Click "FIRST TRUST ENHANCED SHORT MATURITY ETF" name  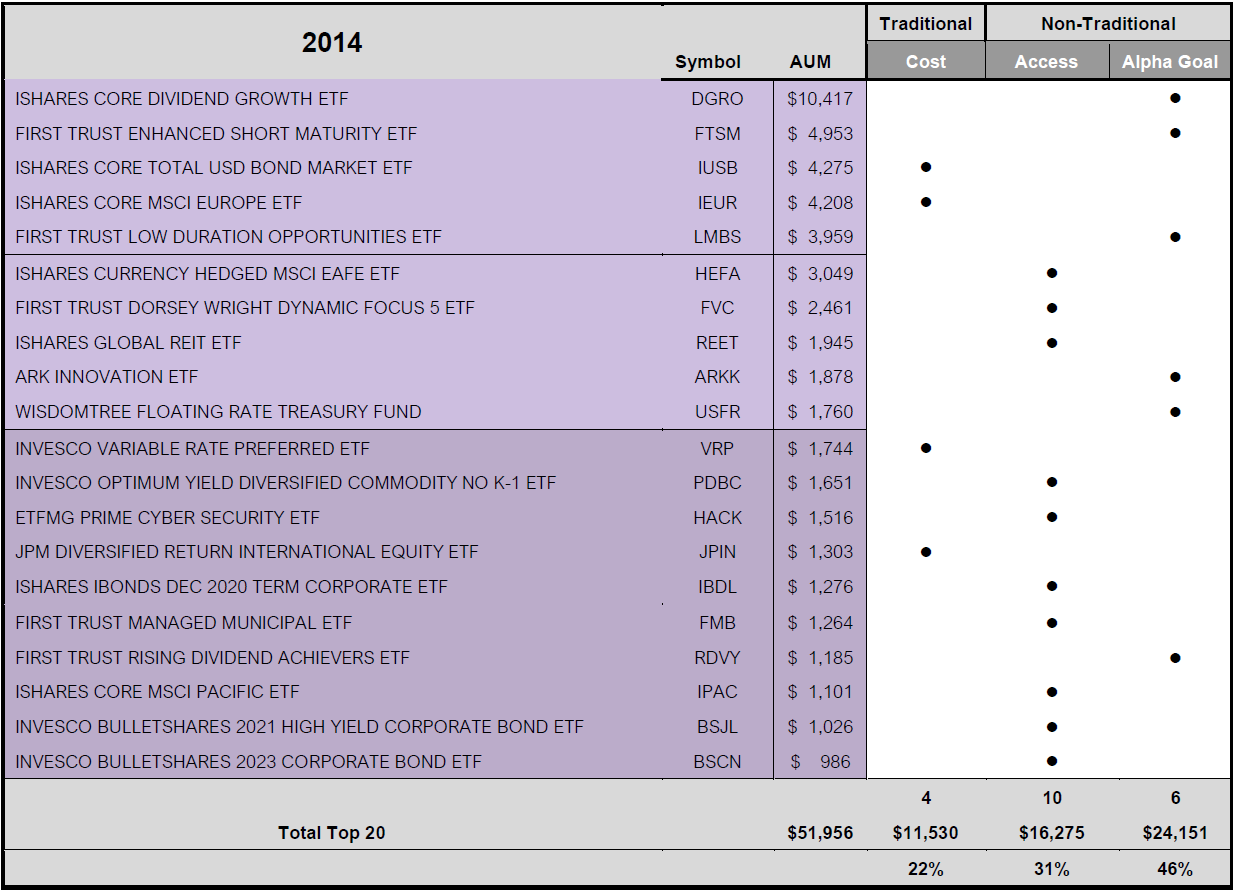pyautogui.click(x=216, y=133)
